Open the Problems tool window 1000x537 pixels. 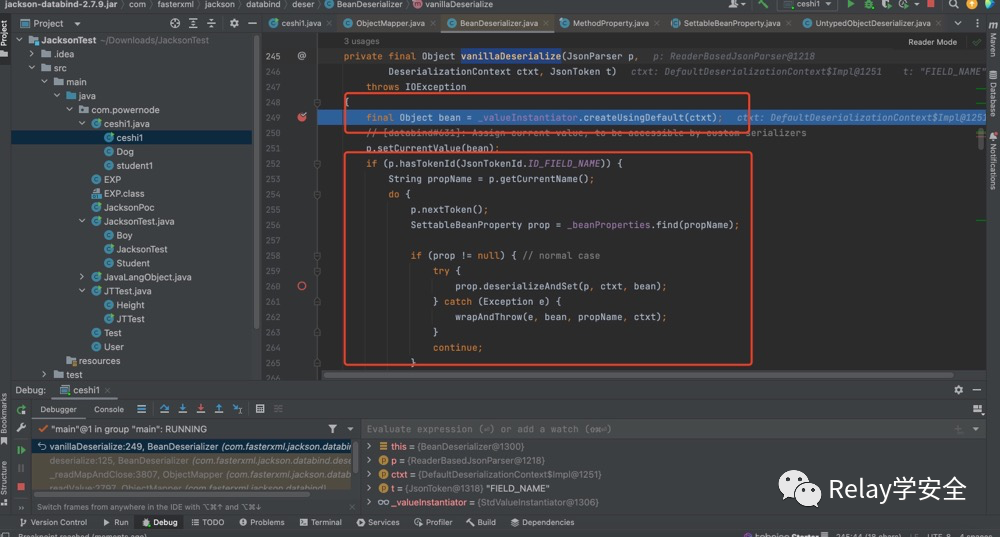(x=261, y=522)
